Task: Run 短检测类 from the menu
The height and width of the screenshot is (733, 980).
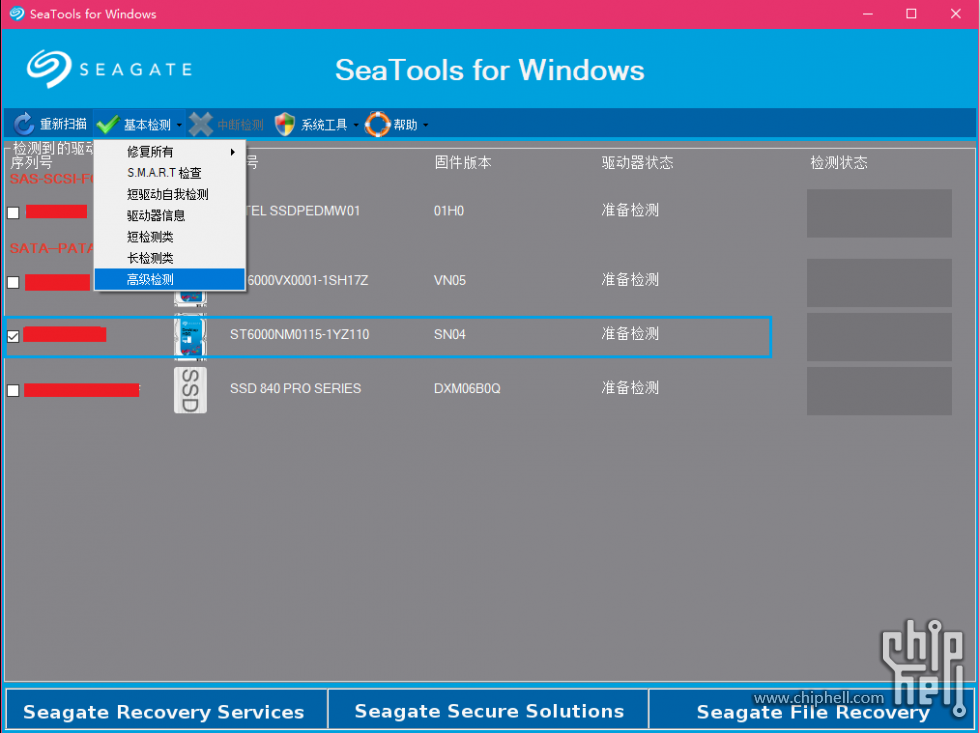Action: coord(169,237)
